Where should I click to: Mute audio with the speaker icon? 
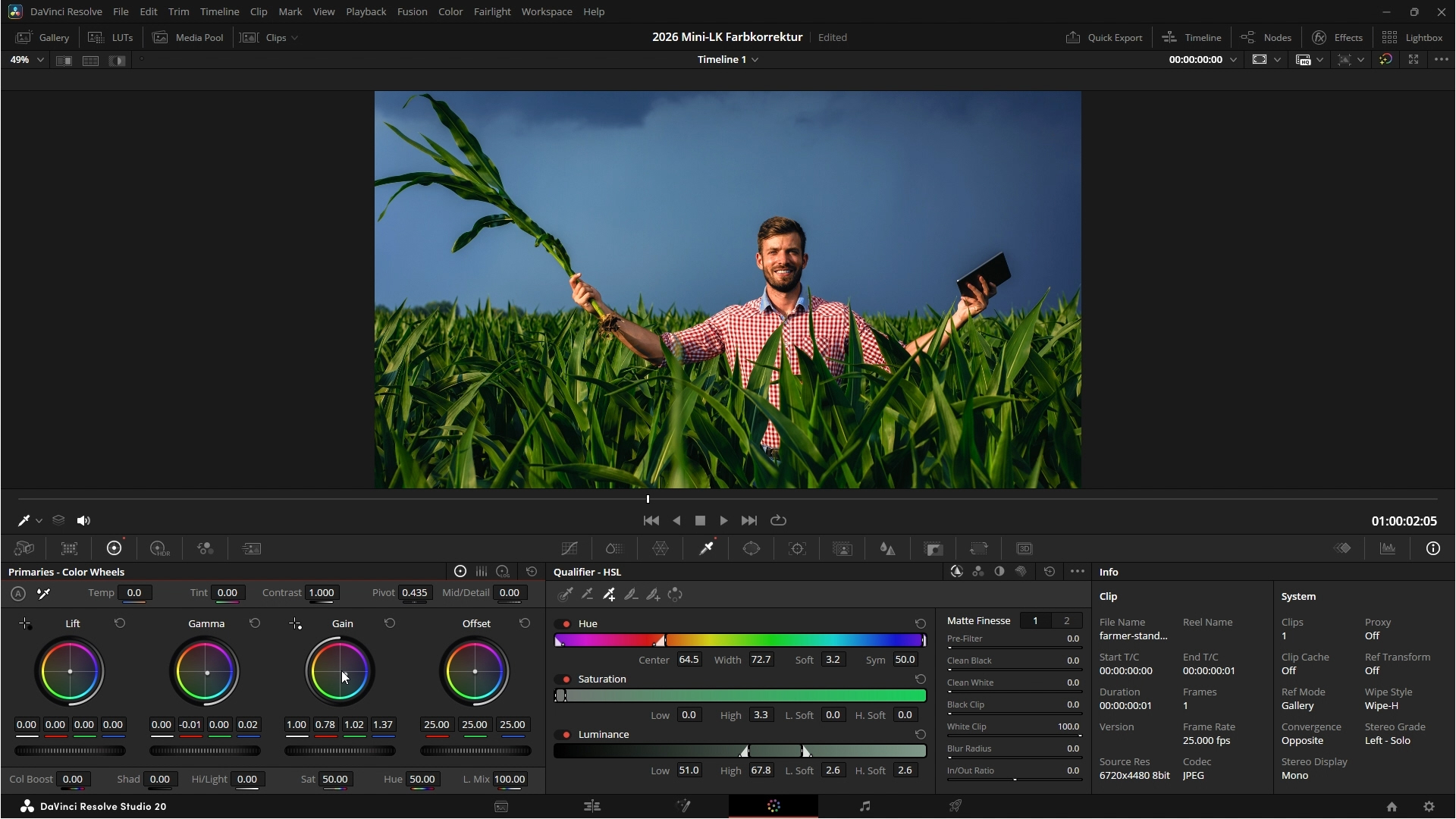coord(83,520)
